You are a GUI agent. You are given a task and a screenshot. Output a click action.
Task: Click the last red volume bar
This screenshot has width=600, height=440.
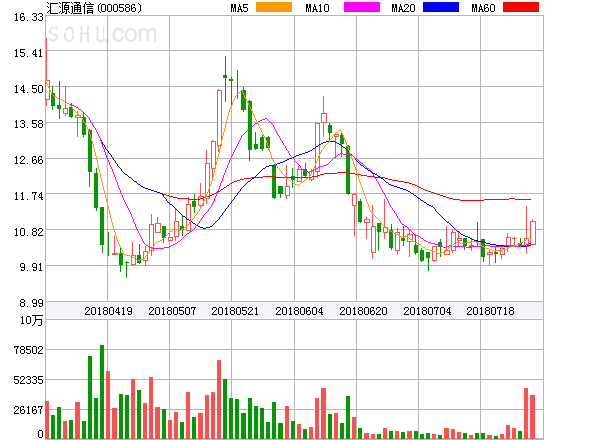532,417
